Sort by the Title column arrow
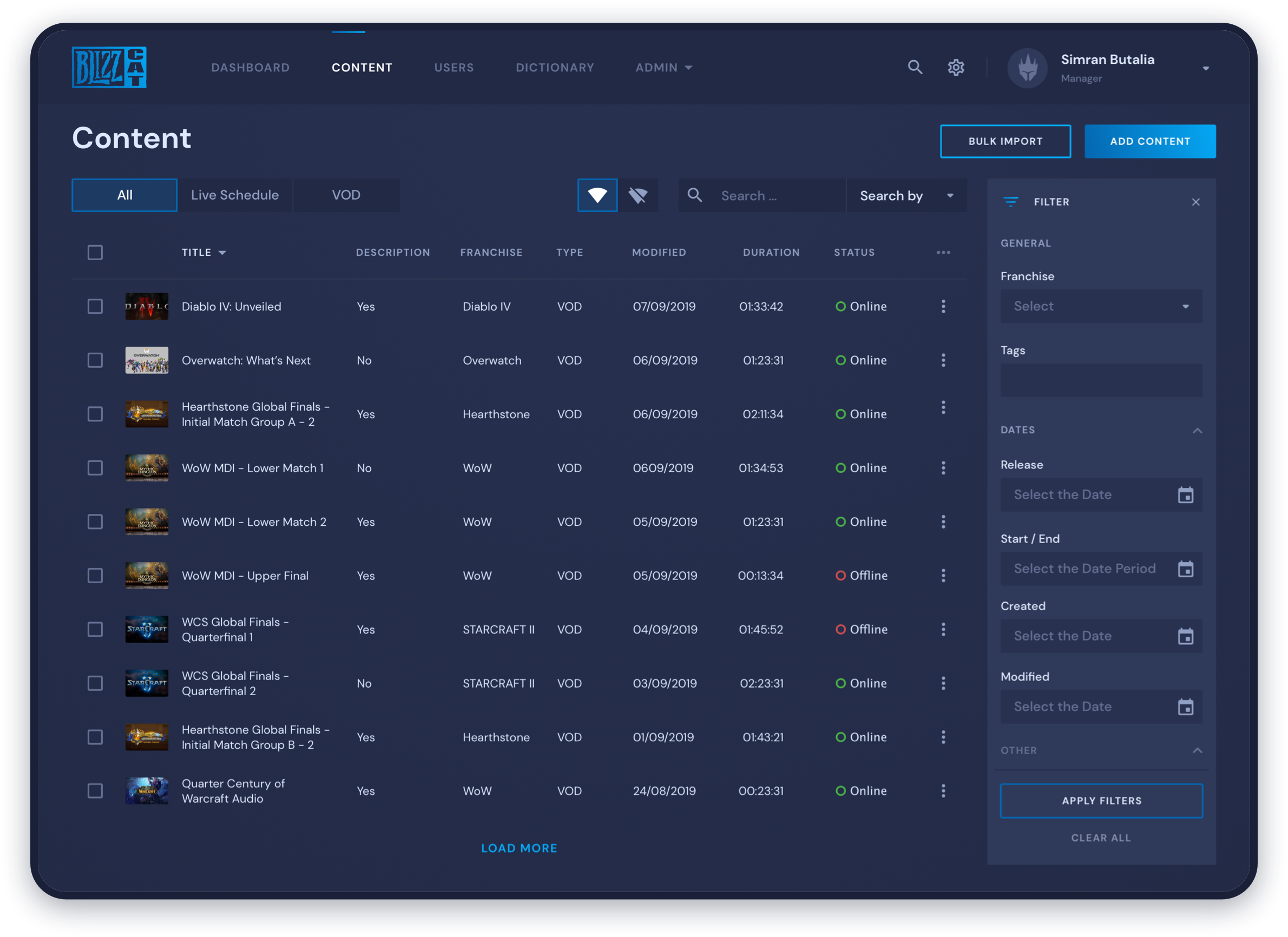Screen dimensions: 1288x937 click(222, 253)
